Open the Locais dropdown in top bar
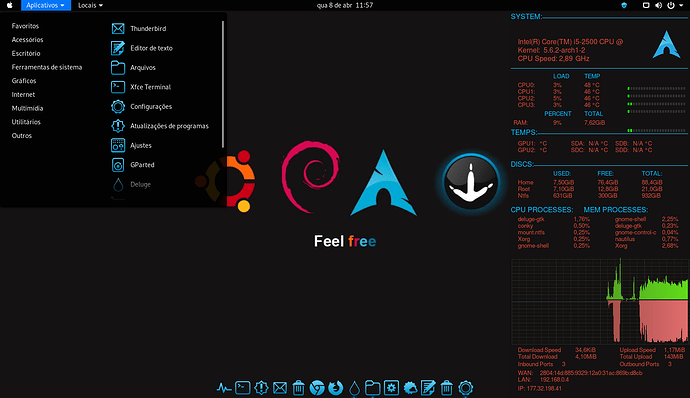This screenshot has height=398, width=690. [x=90, y=5]
